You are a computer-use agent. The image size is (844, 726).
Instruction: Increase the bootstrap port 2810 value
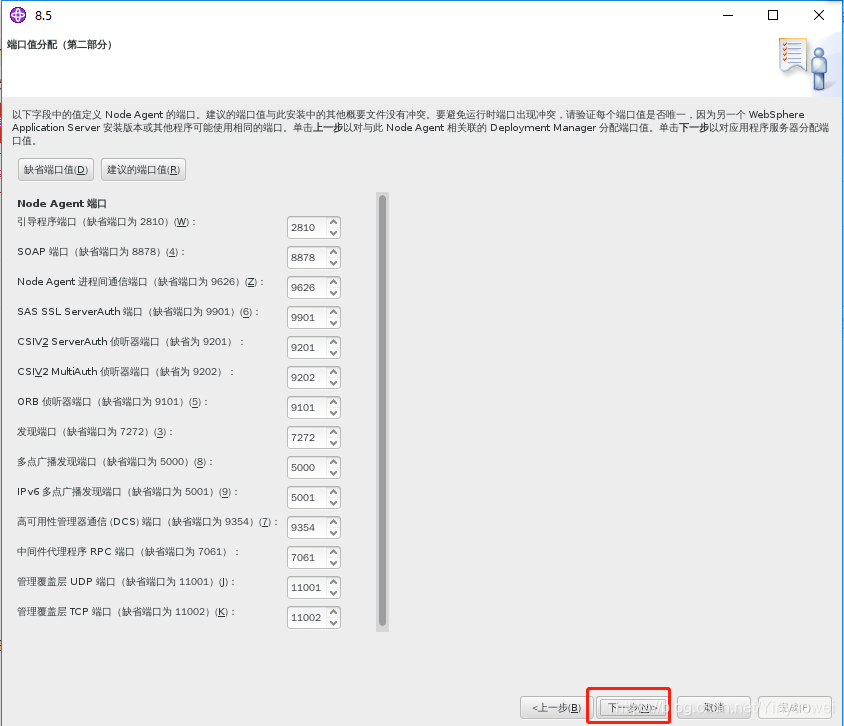(x=334, y=222)
